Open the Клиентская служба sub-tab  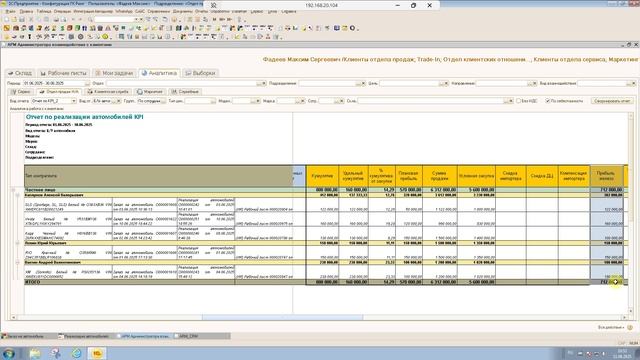(108, 92)
